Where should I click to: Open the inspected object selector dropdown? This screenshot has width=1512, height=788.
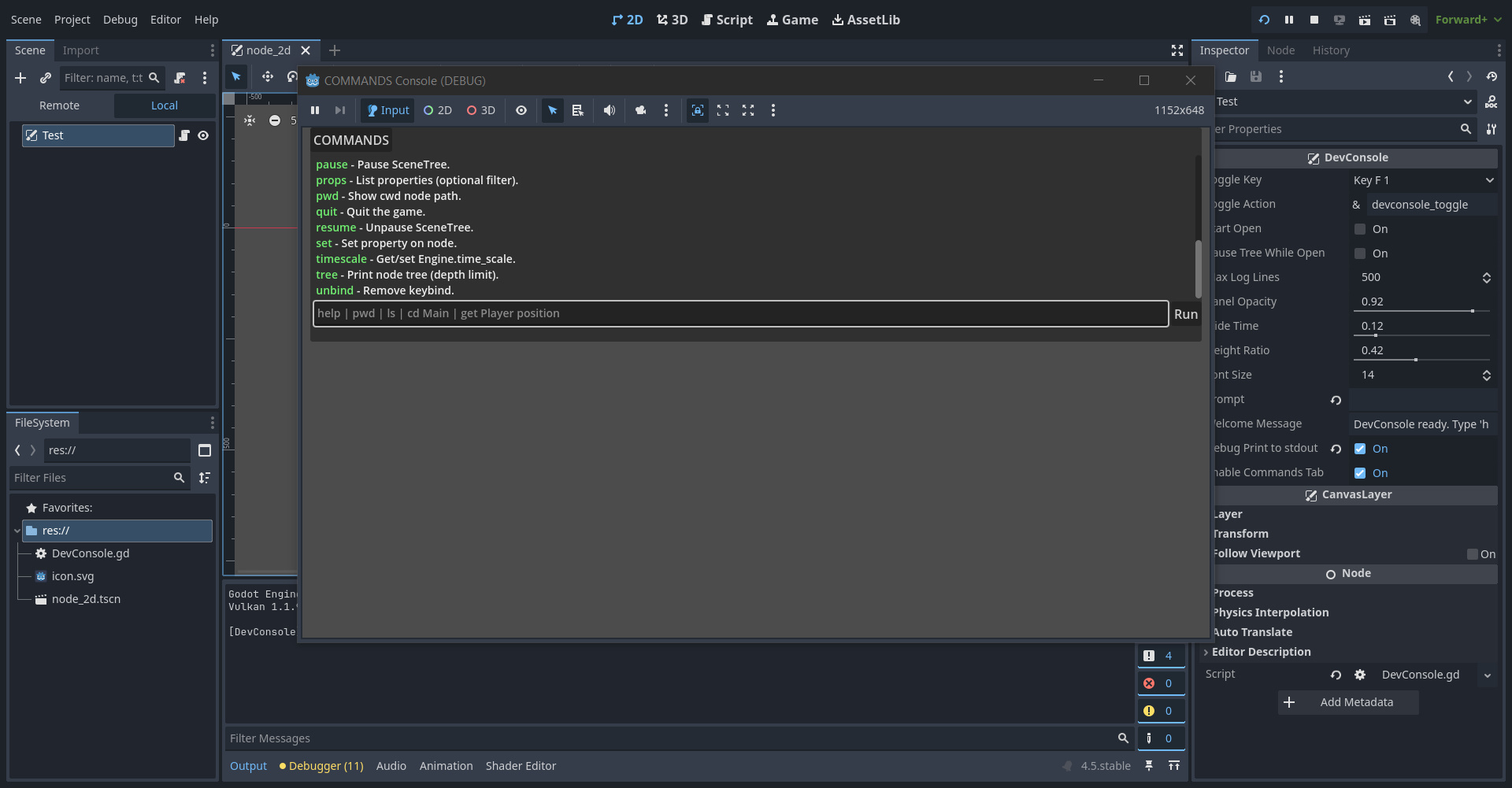click(1468, 102)
